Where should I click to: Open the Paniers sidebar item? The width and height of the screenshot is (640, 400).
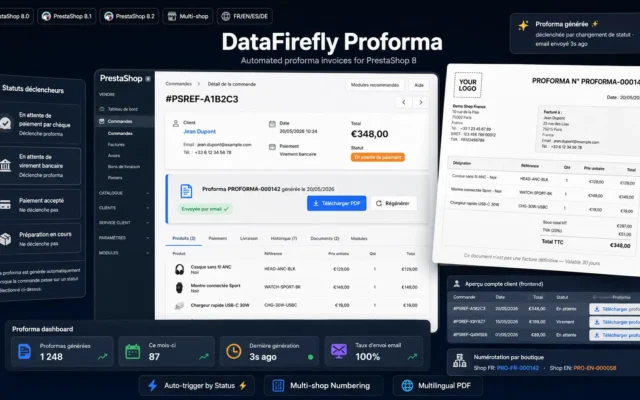click(x=115, y=178)
